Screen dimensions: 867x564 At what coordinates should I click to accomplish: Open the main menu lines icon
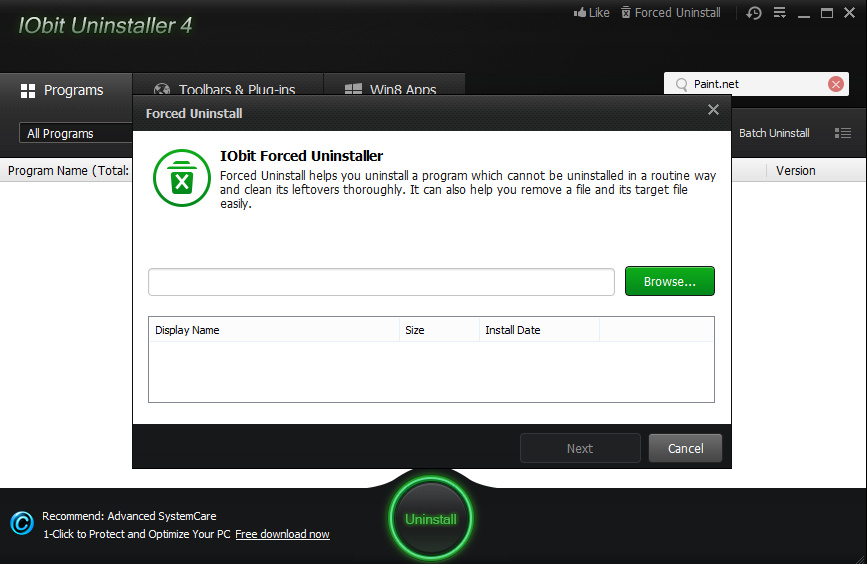(x=780, y=13)
